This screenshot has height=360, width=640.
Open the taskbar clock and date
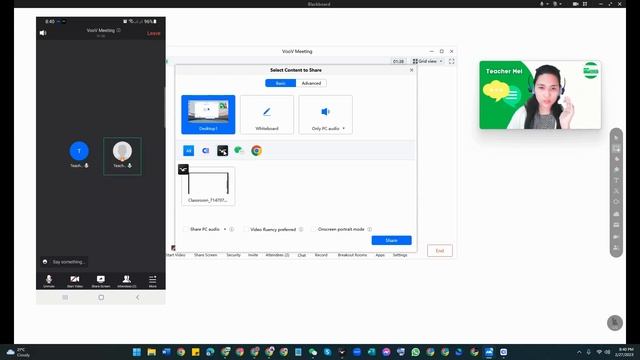tap(626, 352)
